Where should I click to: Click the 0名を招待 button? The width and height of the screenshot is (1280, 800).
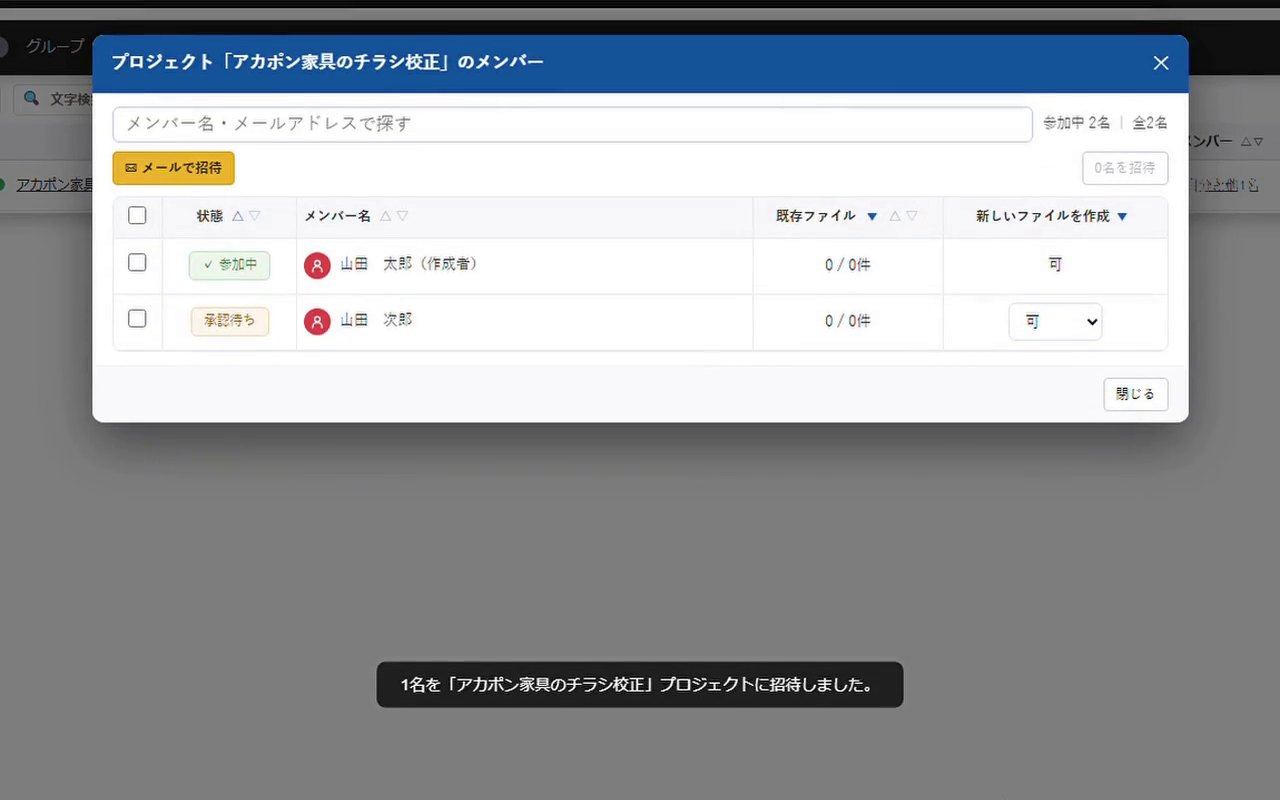point(1125,168)
